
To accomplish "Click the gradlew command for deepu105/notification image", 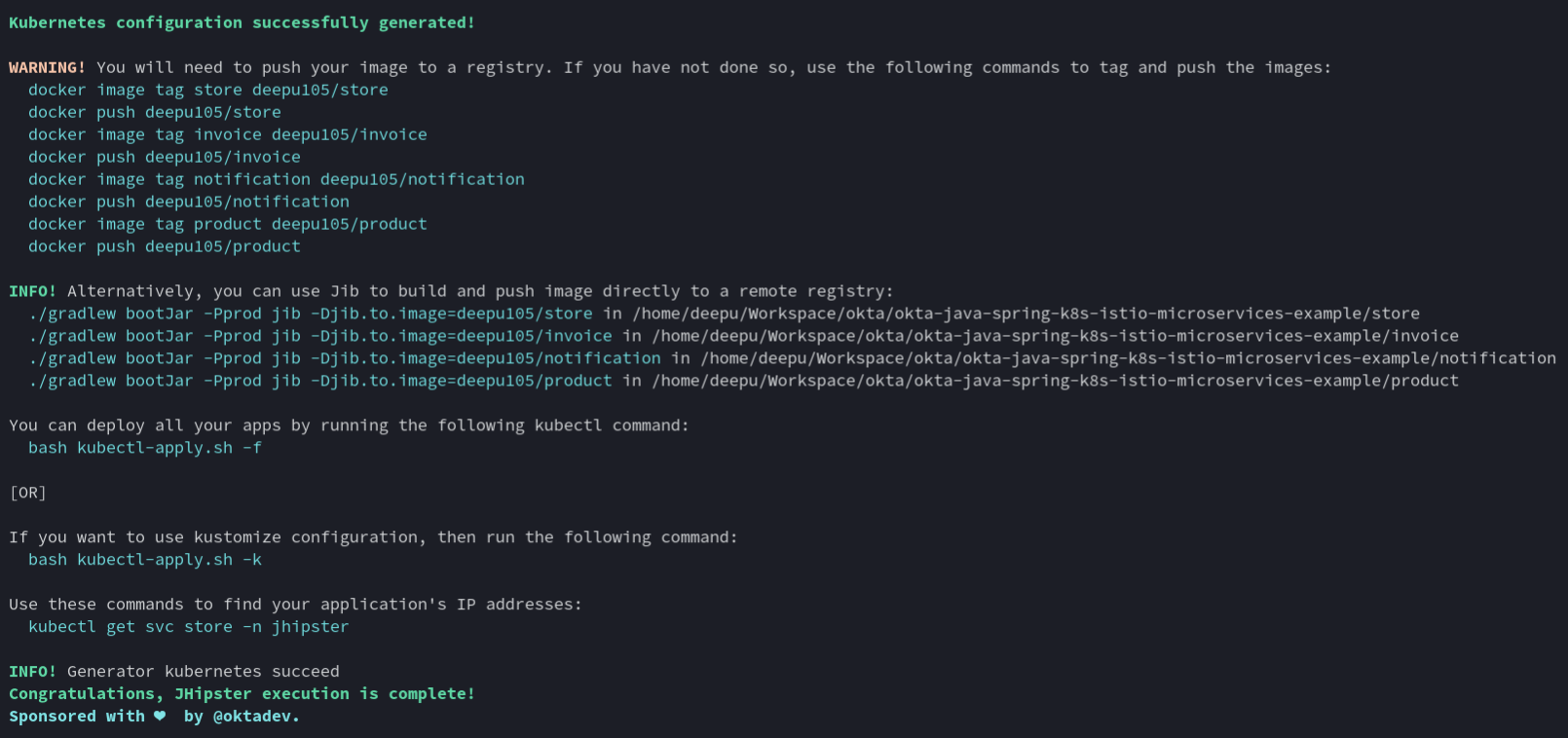I will click(344, 358).
